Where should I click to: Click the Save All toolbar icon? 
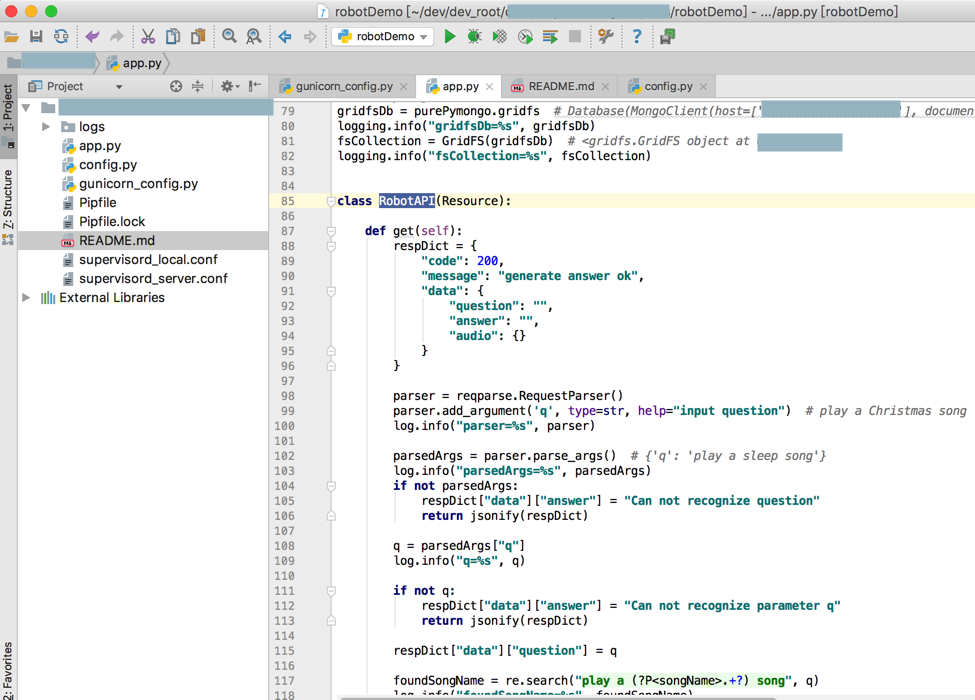click(x=36, y=37)
